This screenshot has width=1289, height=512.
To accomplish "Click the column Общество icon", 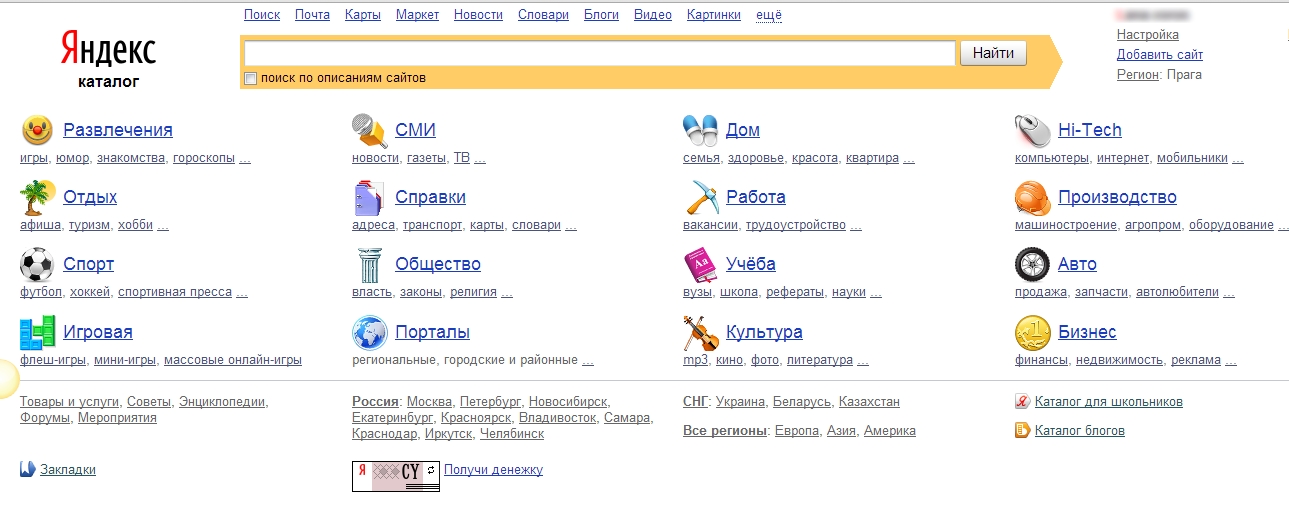I will pyautogui.click(x=369, y=265).
